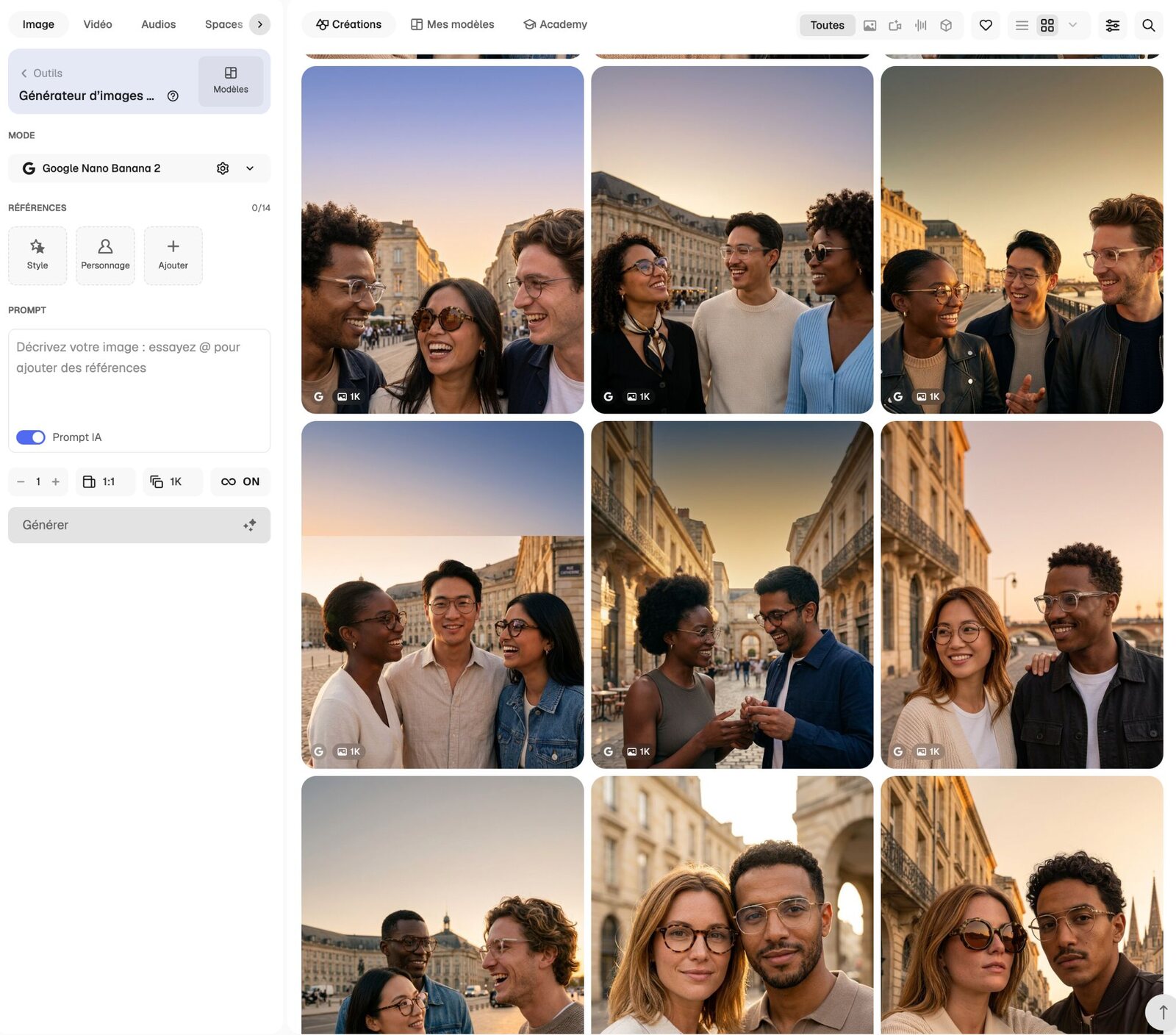Open the filter sliders icon
Image resolution: width=1176 pixels, height=1035 pixels.
1113,25
